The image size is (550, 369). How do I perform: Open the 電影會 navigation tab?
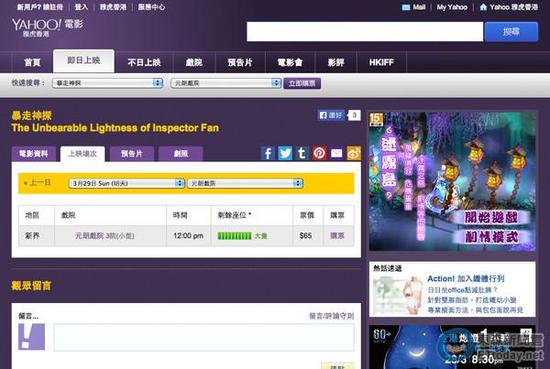(290, 62)
